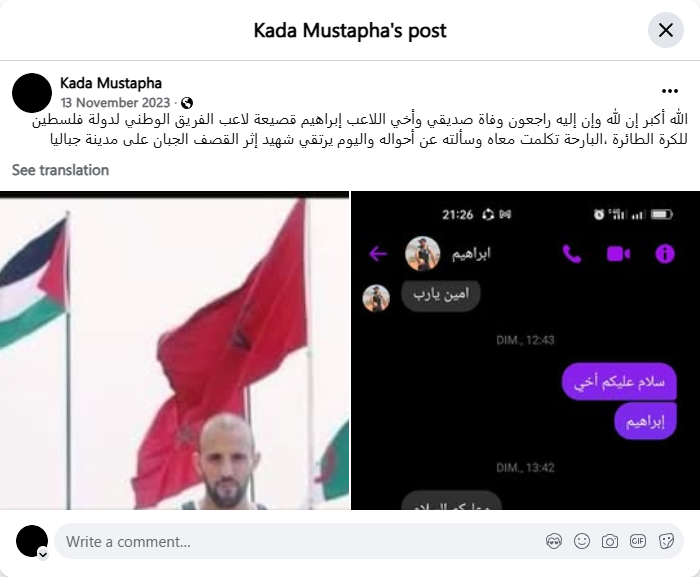Open the sticker icon in comment box
This screenshot has height=577, width=700.
(x=666, y=541)
